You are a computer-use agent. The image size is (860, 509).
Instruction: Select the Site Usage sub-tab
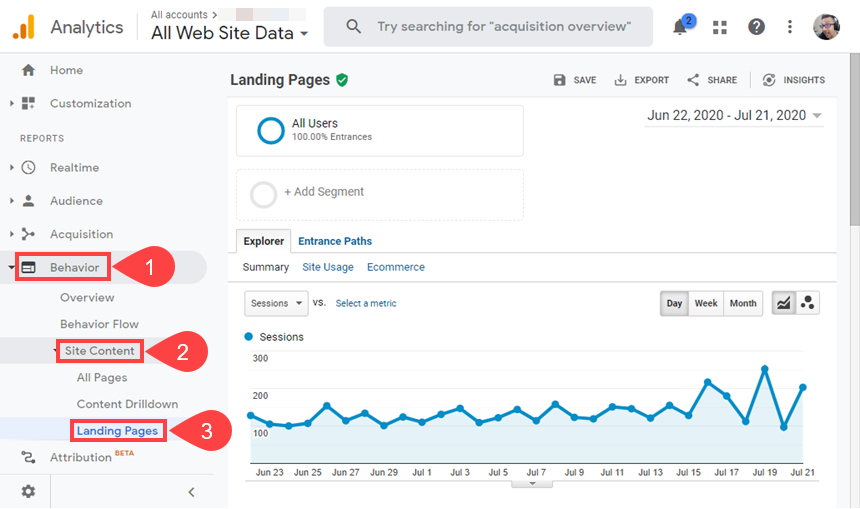(328, 267)
